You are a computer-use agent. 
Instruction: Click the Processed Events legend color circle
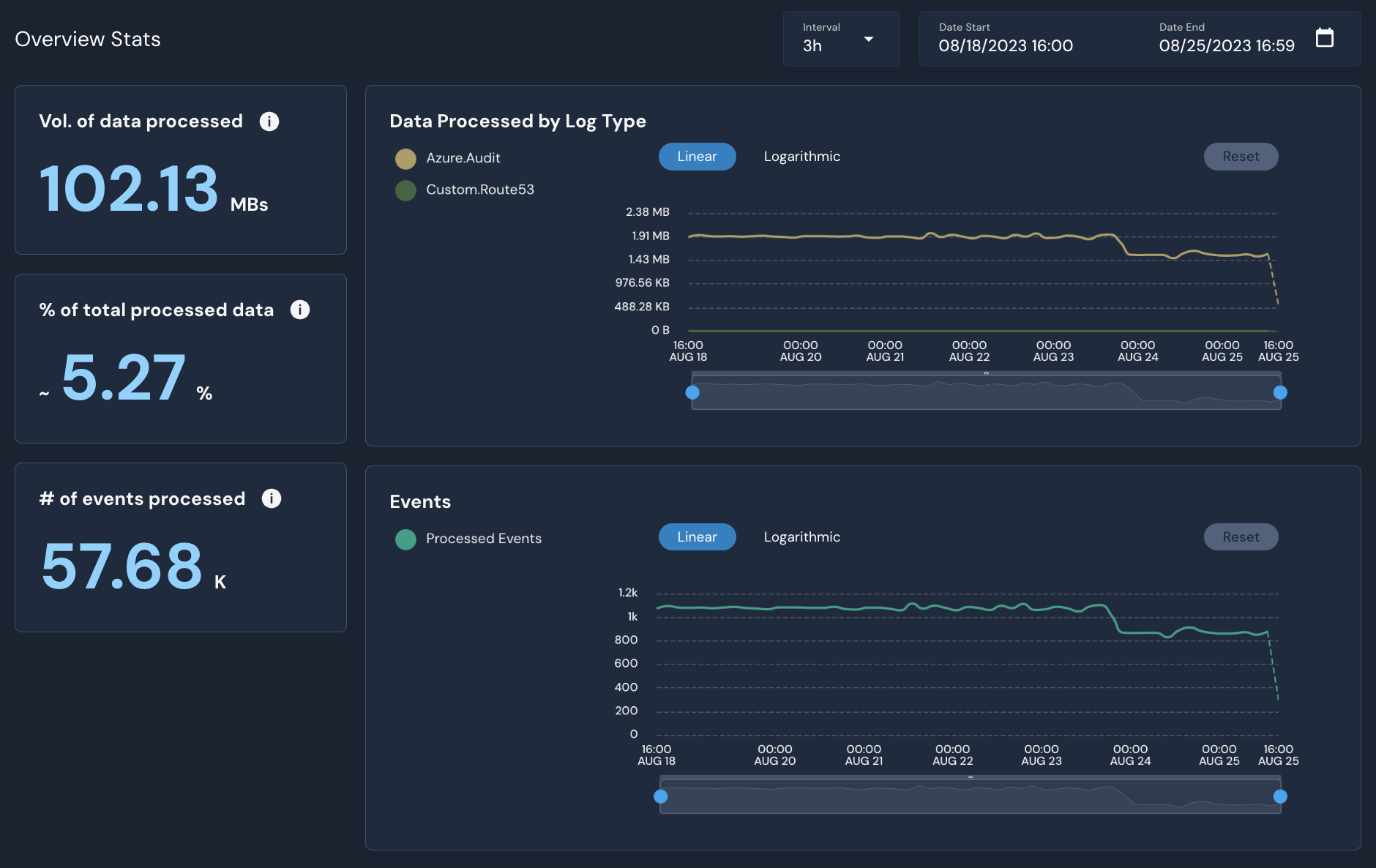click(x=405, y=539)
